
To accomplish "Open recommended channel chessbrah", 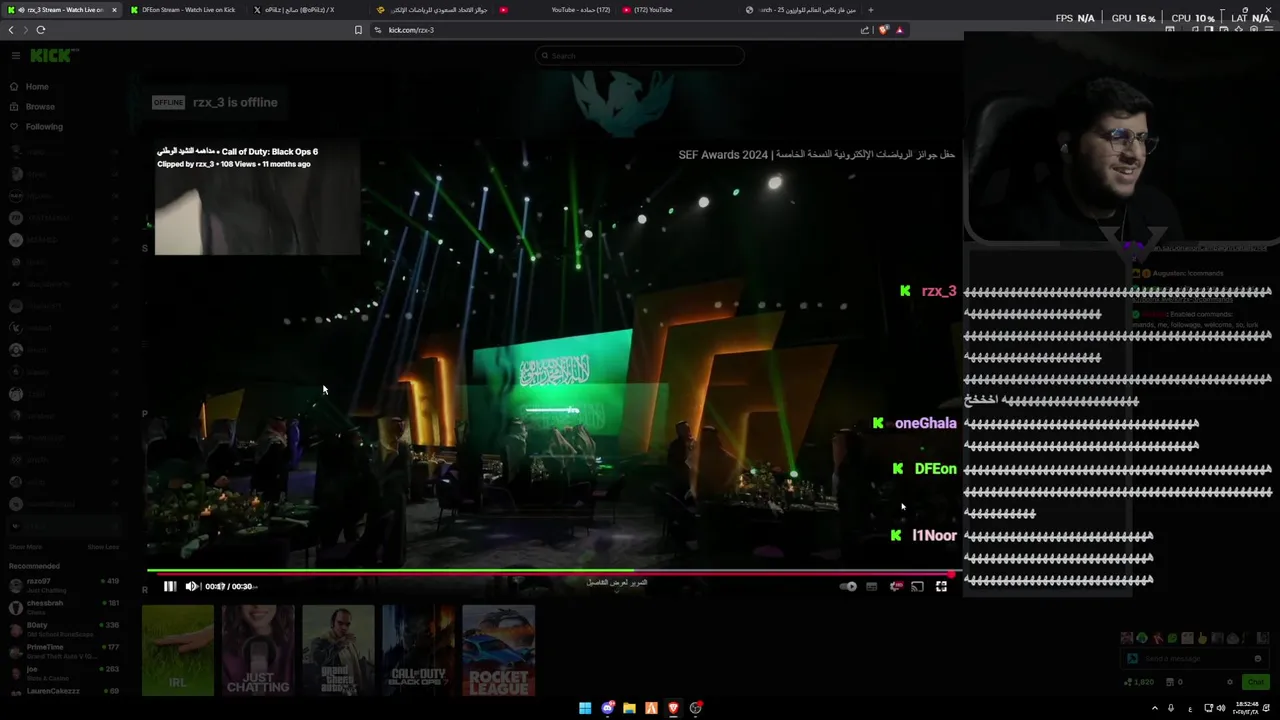I will [63, 607].
